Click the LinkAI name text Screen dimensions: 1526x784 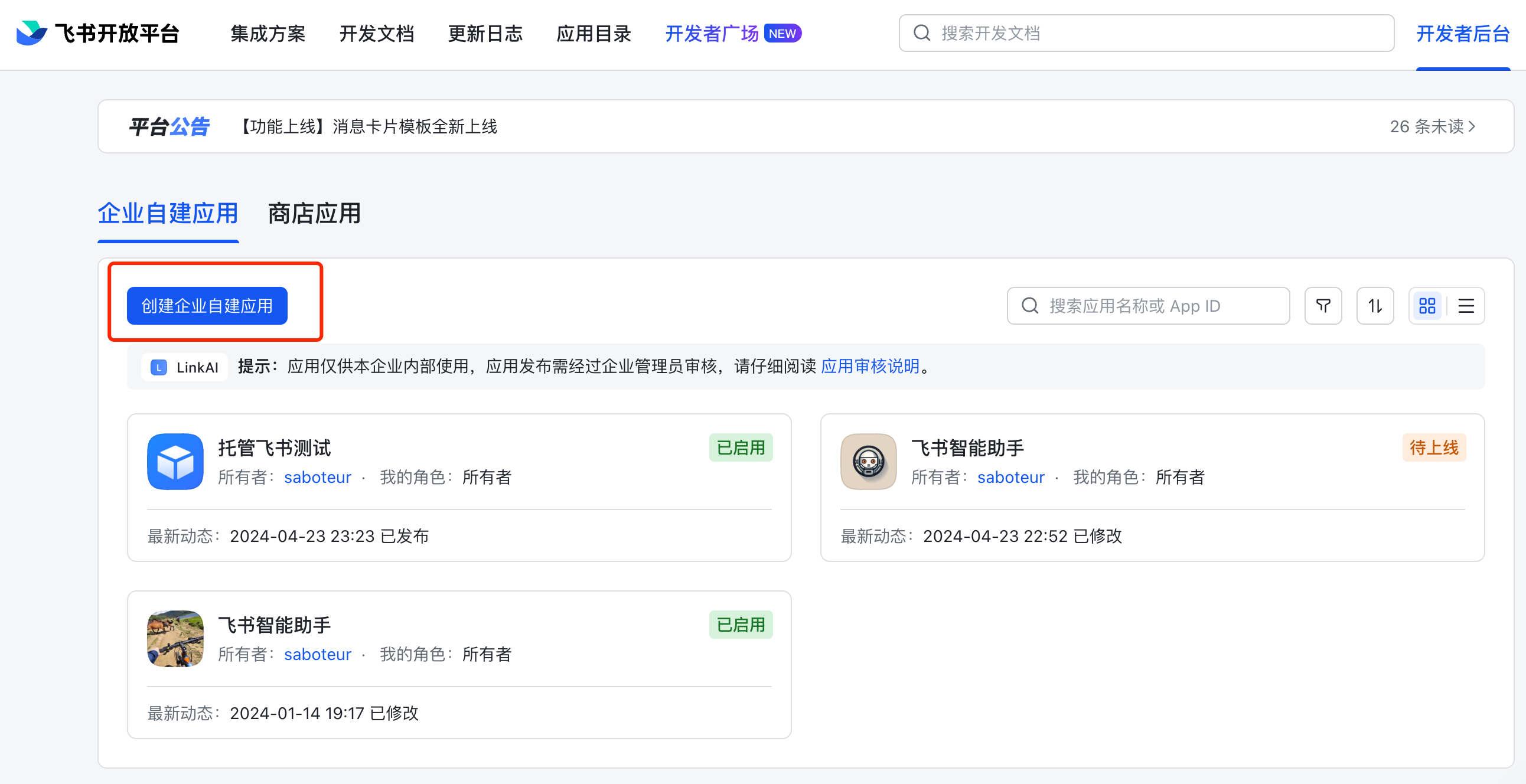coord(197,367)
